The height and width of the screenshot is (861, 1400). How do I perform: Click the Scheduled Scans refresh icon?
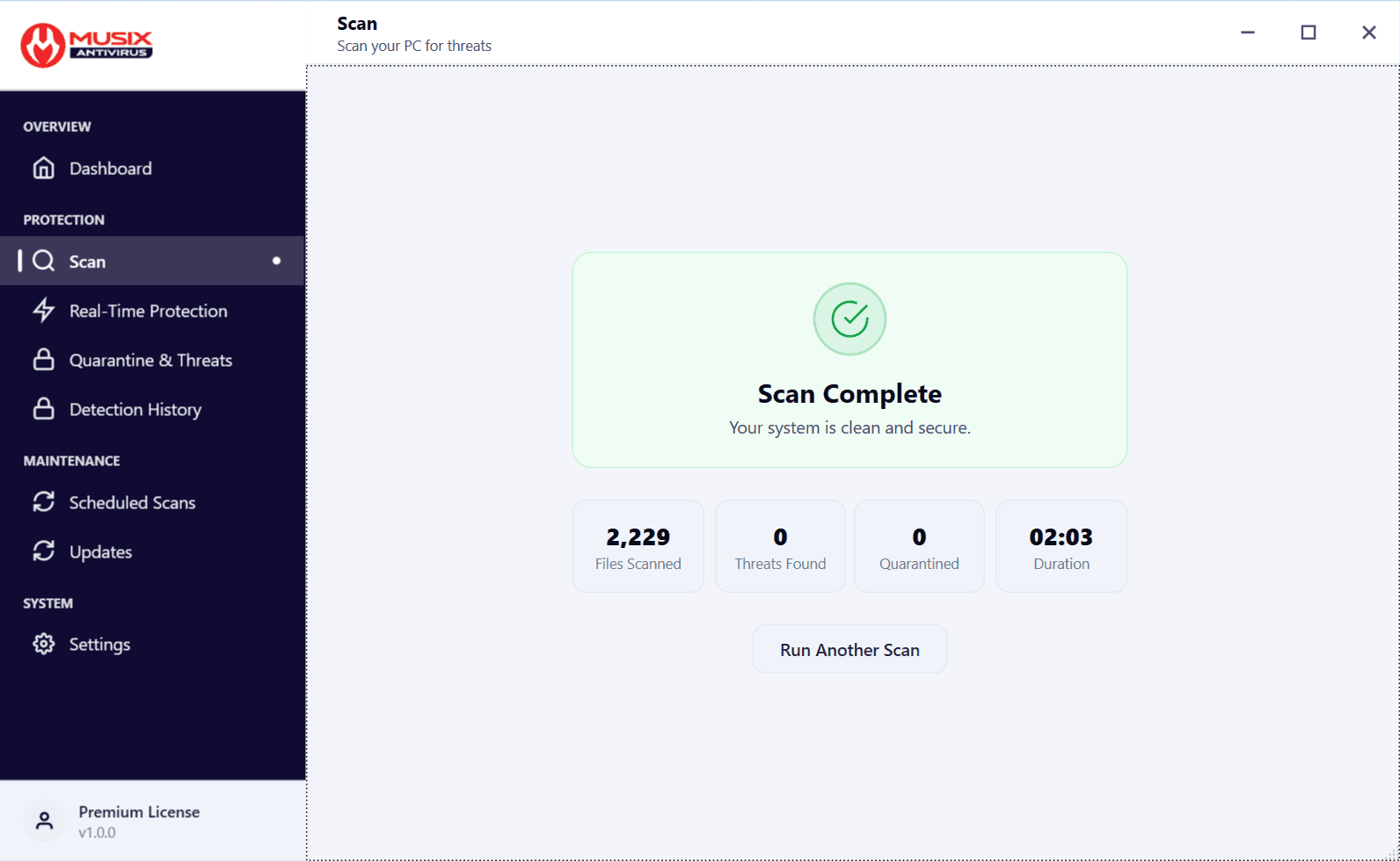pyautogui.click(x=43, y=502)
